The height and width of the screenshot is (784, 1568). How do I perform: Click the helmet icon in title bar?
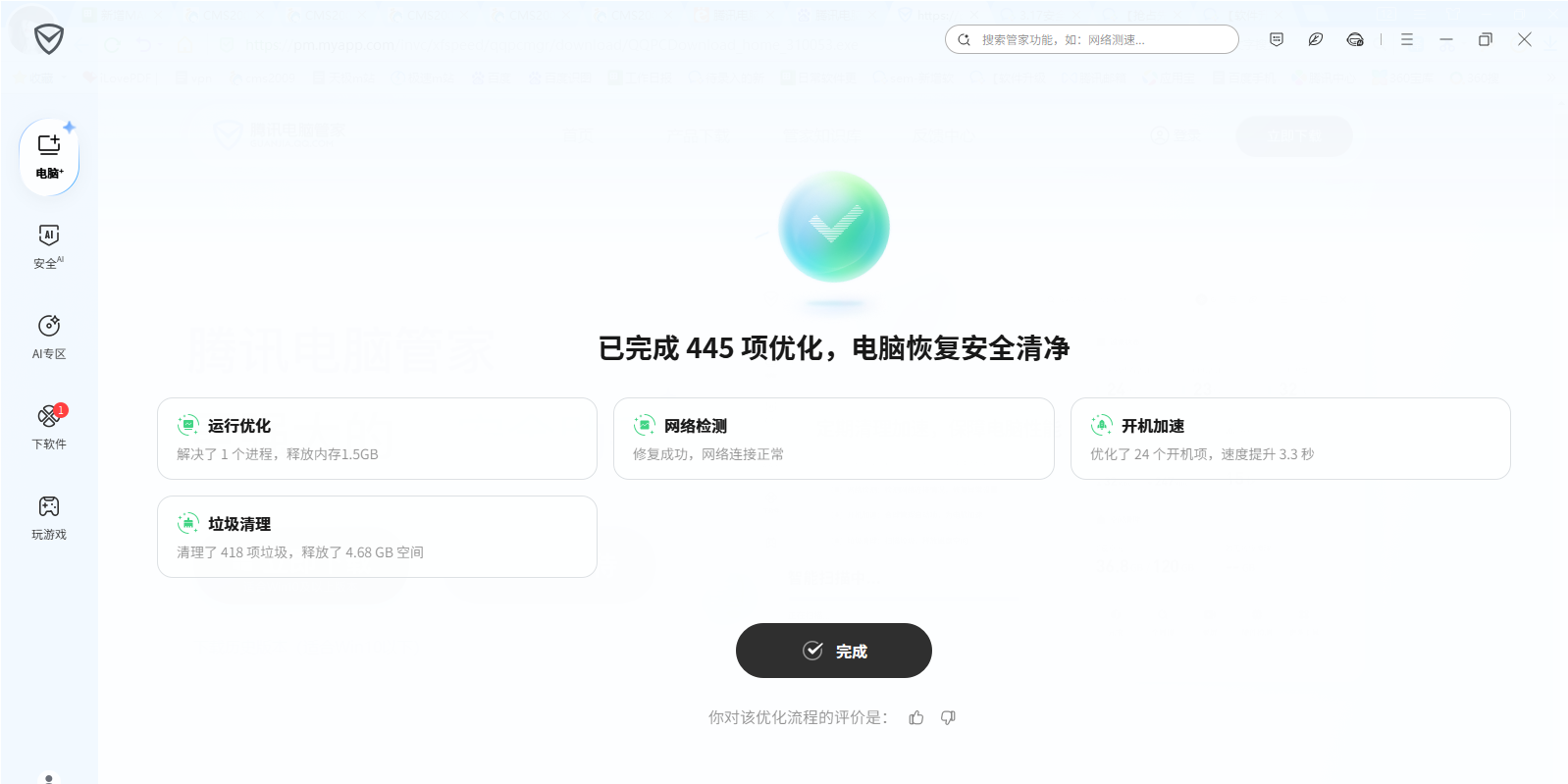point(1355,39)
